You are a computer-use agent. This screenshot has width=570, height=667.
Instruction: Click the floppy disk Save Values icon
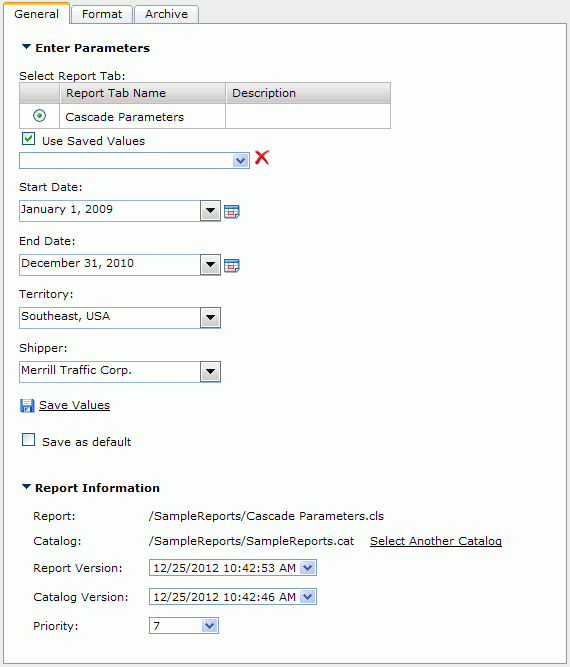point(27,406)
